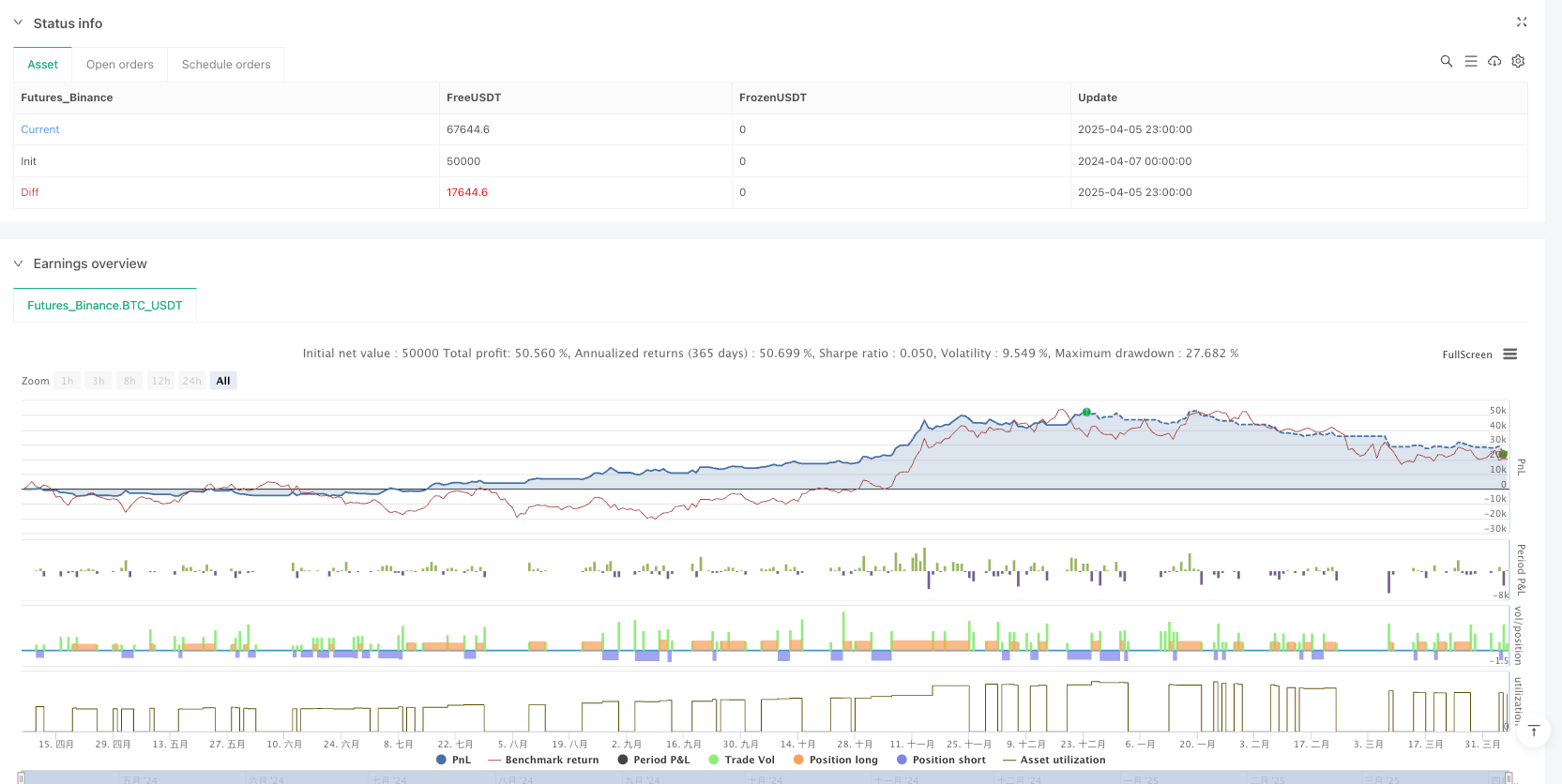The height and width of the screenshot is (784, 1562).
Task: Select the All zoom range
Action: tap(223, 381)
